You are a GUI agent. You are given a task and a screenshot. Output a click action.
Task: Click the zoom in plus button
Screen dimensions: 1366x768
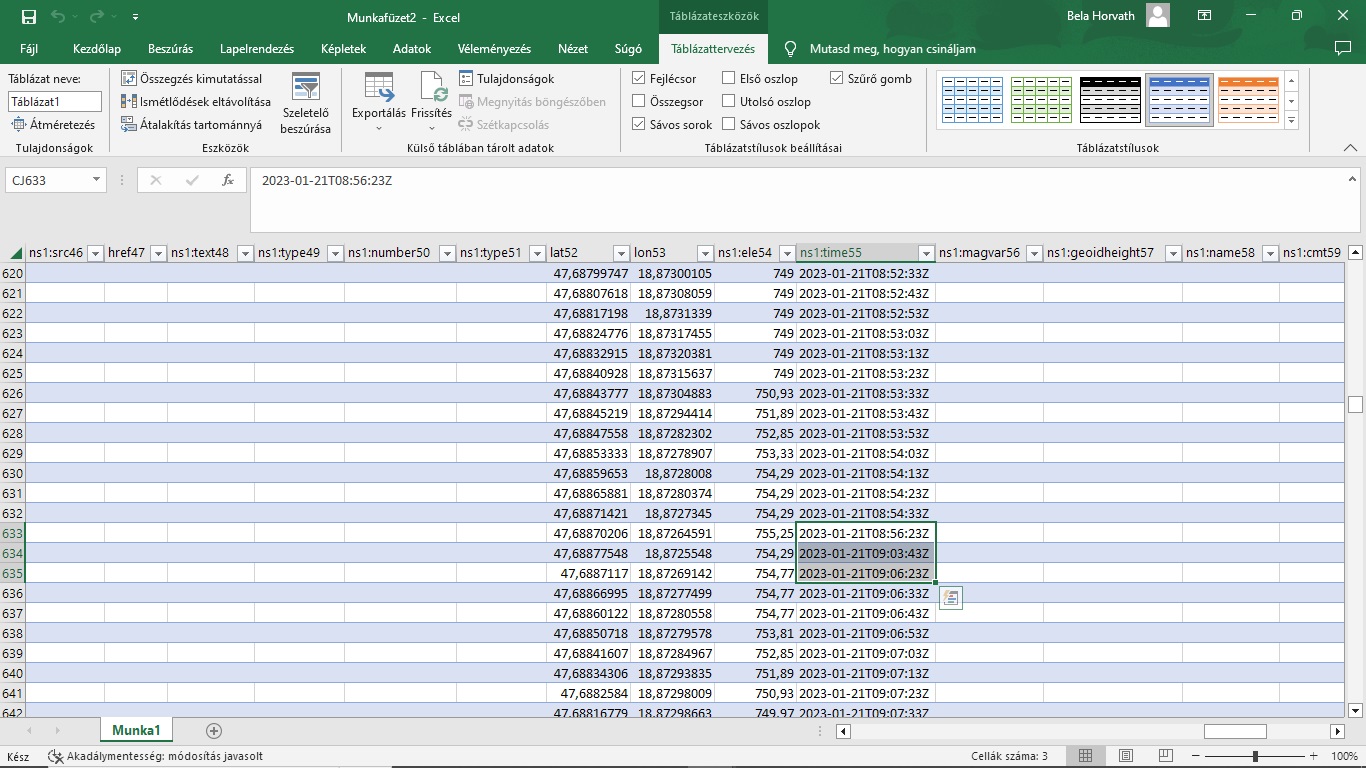(1314, 756)
